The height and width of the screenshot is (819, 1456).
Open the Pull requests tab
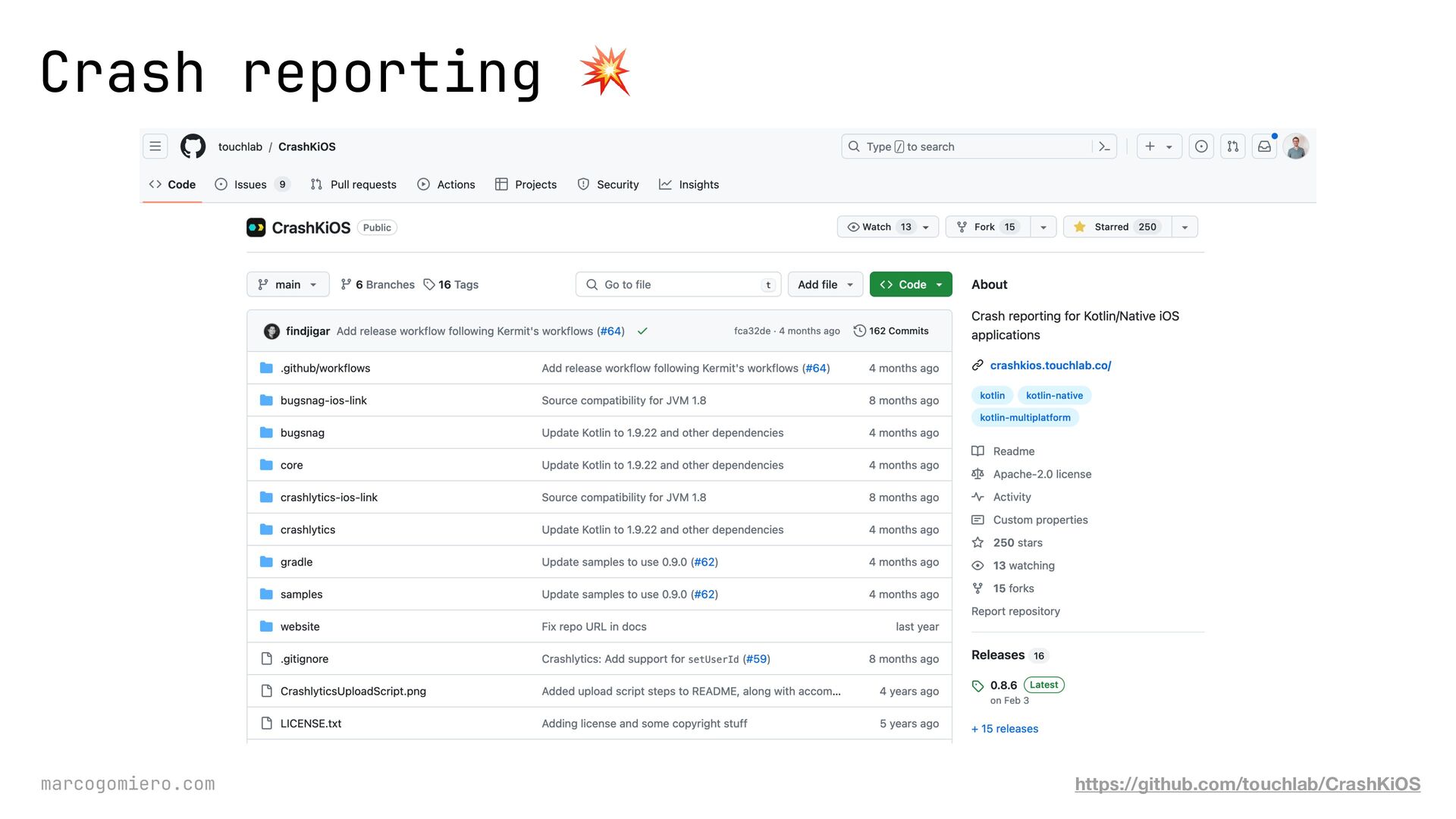coord(353,184)
